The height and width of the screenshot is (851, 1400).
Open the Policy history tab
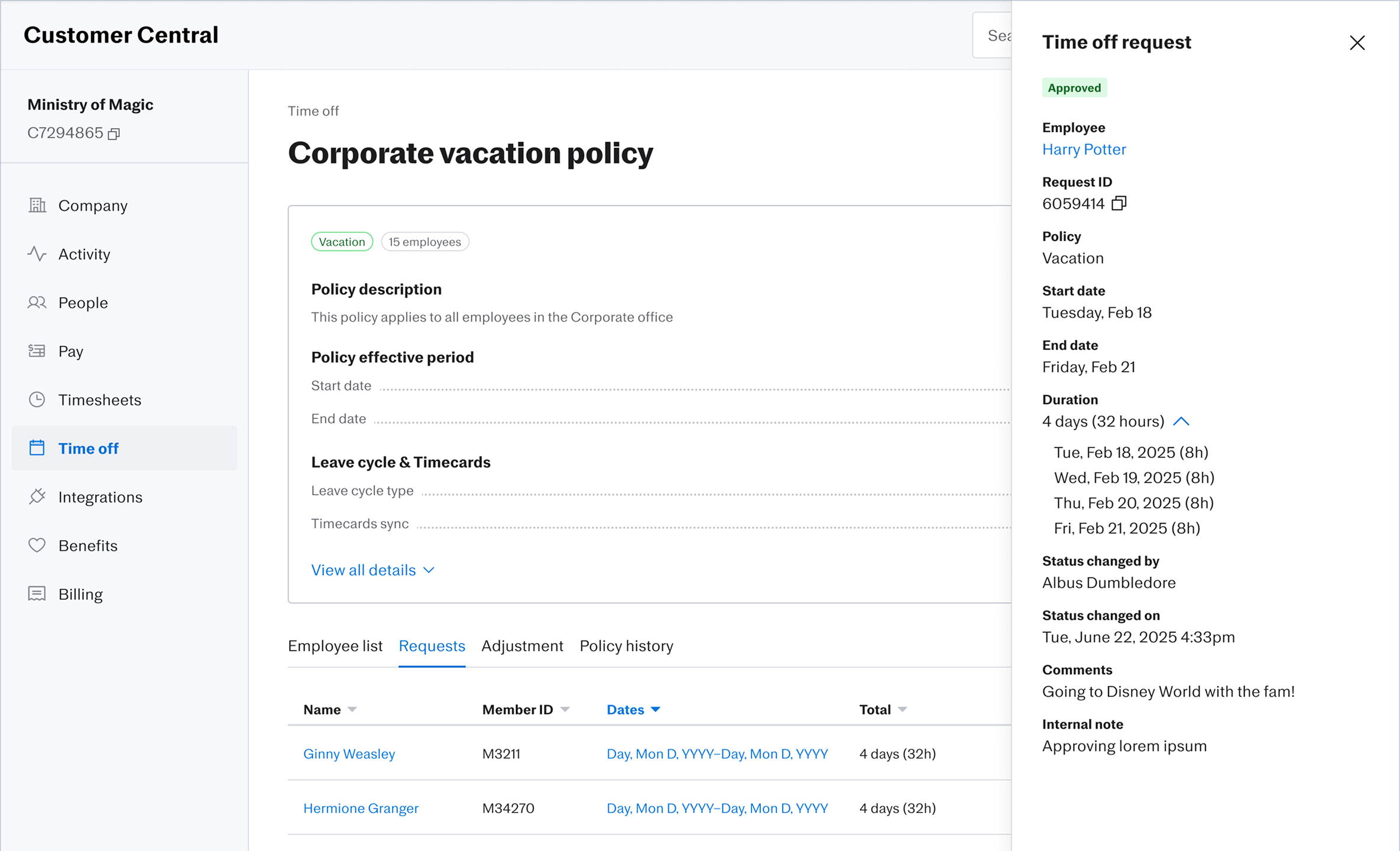coord(627,646)
